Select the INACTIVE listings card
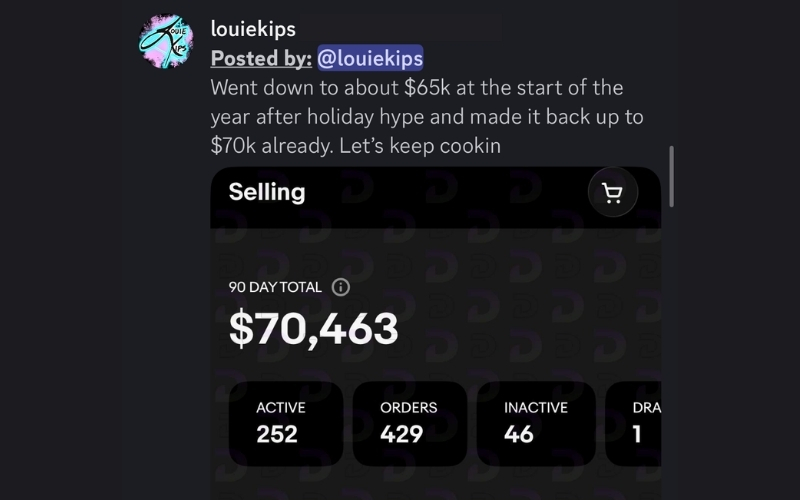The width and height of the screenshot is (800, 500). click(x=536, y=423)
